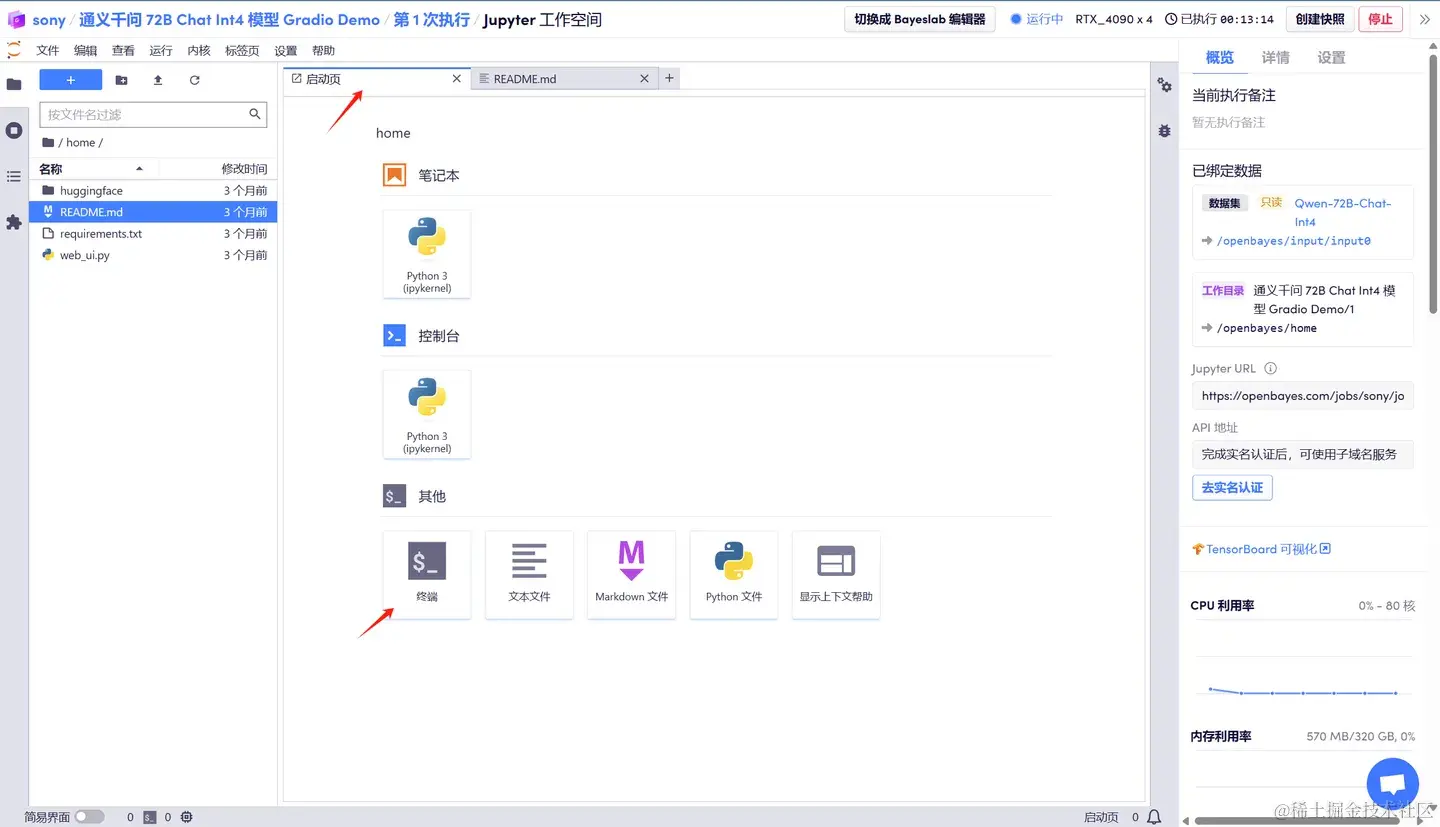
Task: Add a new launcher tab with plus
Action: pyautogui.click(x=669, y=78)
